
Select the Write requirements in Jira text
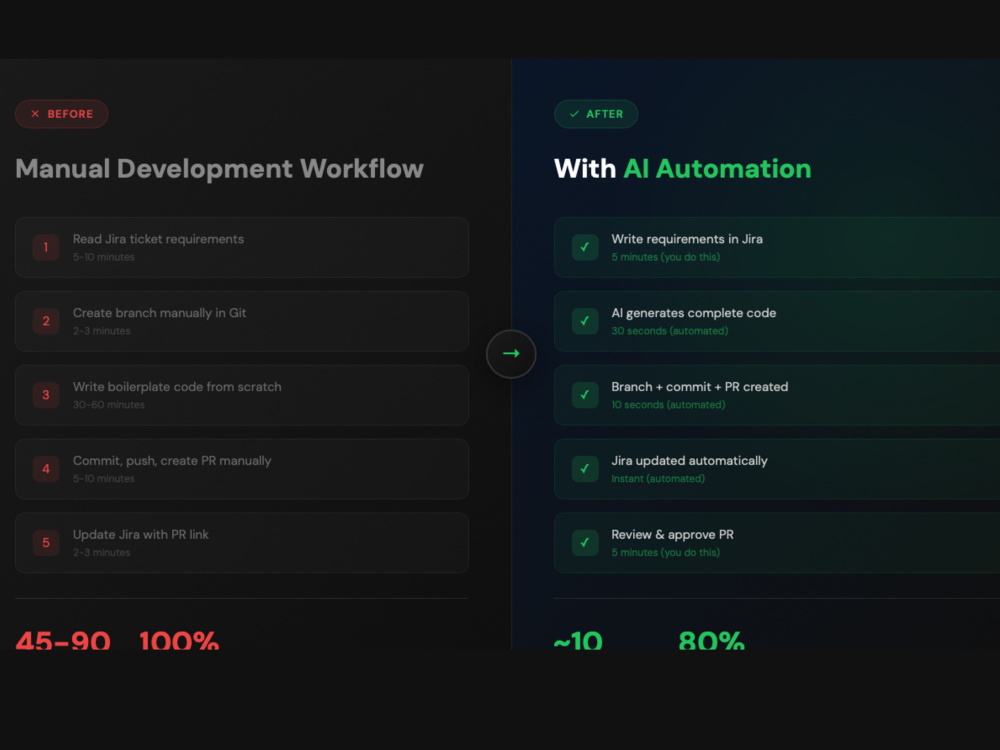687,239
